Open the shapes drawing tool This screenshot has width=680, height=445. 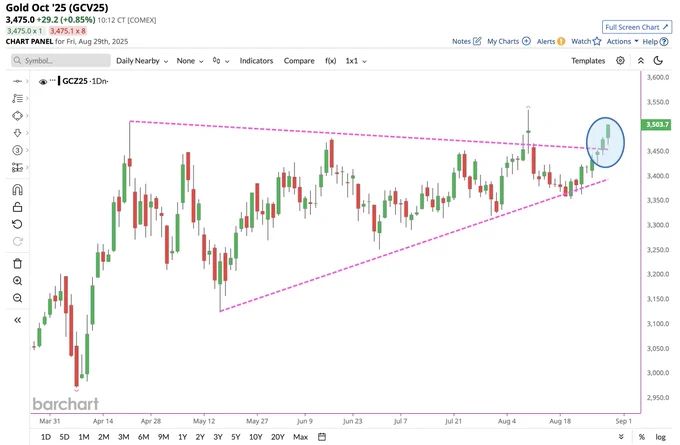click(x=17, y=116)
